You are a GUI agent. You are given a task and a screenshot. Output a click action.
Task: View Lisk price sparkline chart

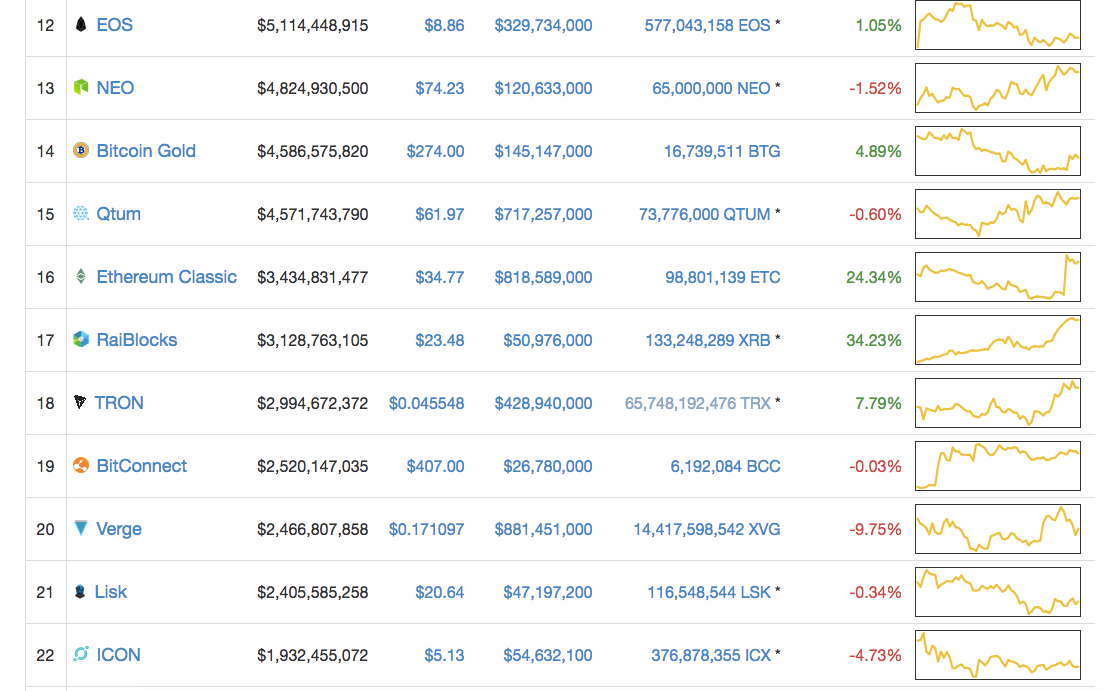(x=997, y=592)
